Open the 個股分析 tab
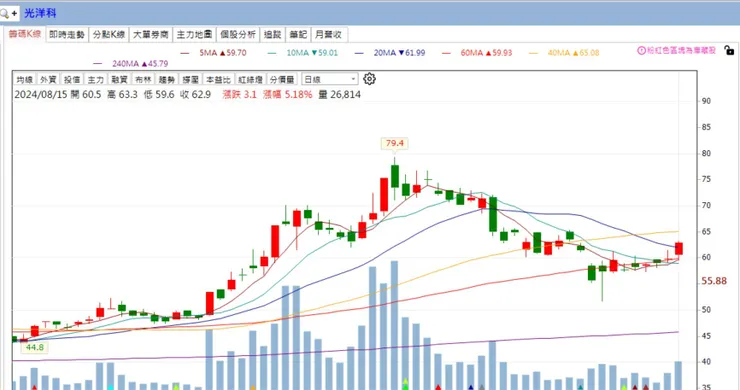This screenshot has width=740, height=390. 238,34
